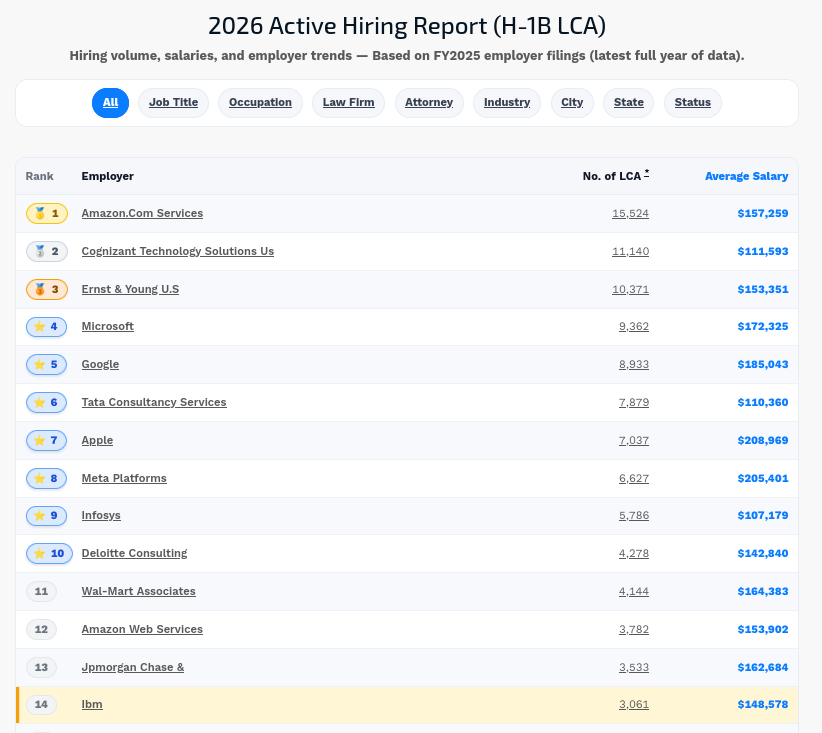This screenshot has width=822, height=733.
Task: Click Cognizant's 11,140 LCA count
Action: click(x=631, y=251)
